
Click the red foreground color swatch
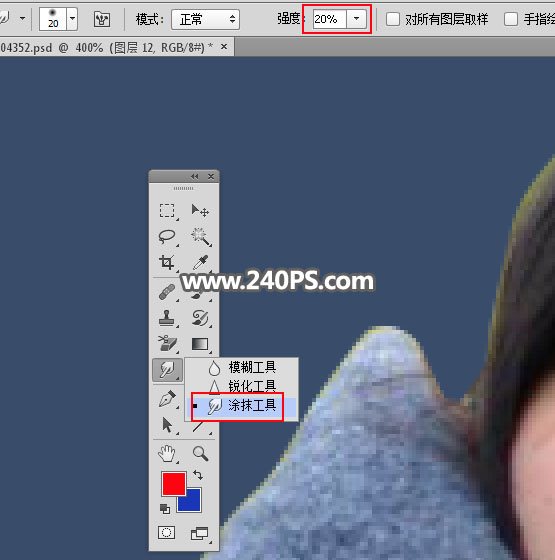(x=174, y=484)
